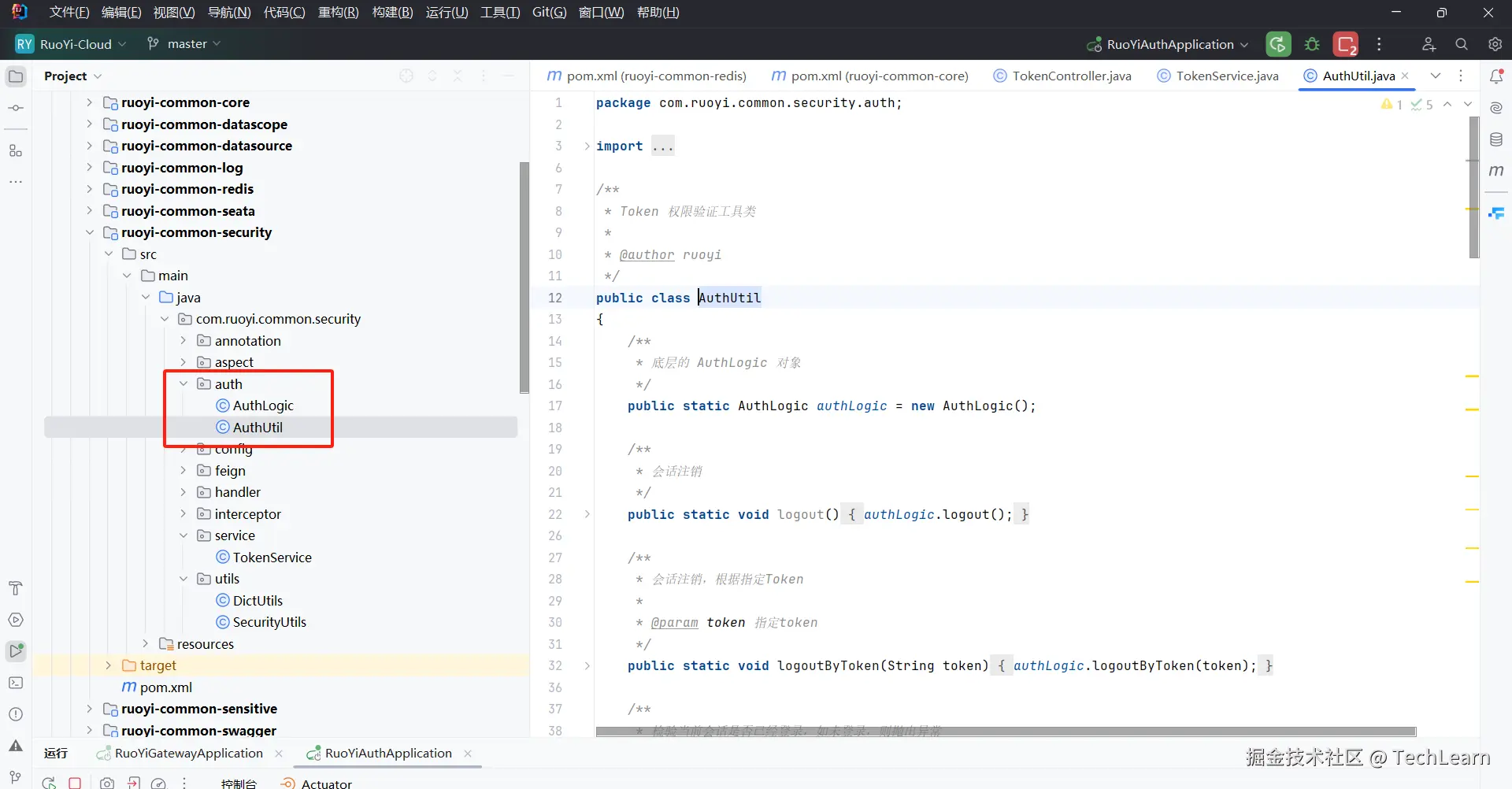The width and height of the screenshot is (1512, 789).
Task: Open the 文件(F) menu
Action: 69,13
